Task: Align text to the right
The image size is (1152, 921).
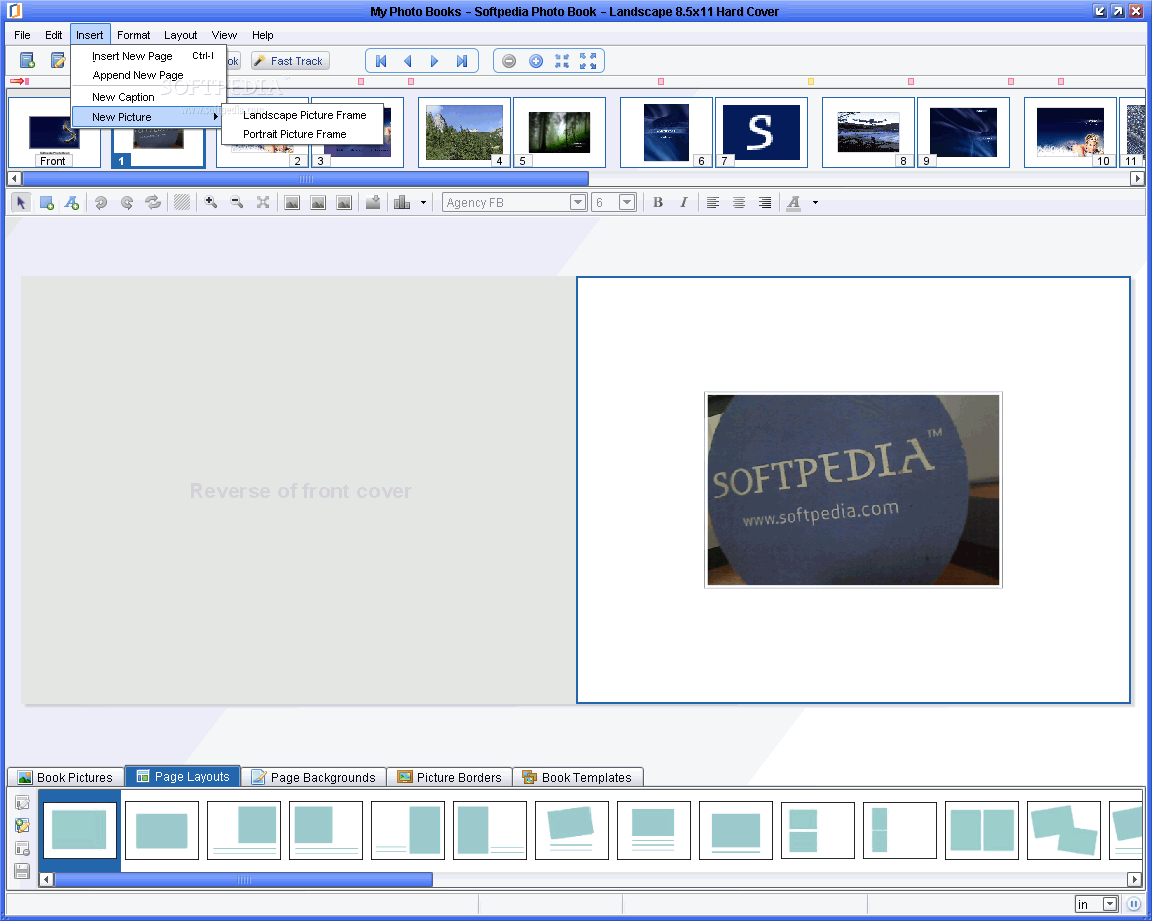Action: point(765,203)
